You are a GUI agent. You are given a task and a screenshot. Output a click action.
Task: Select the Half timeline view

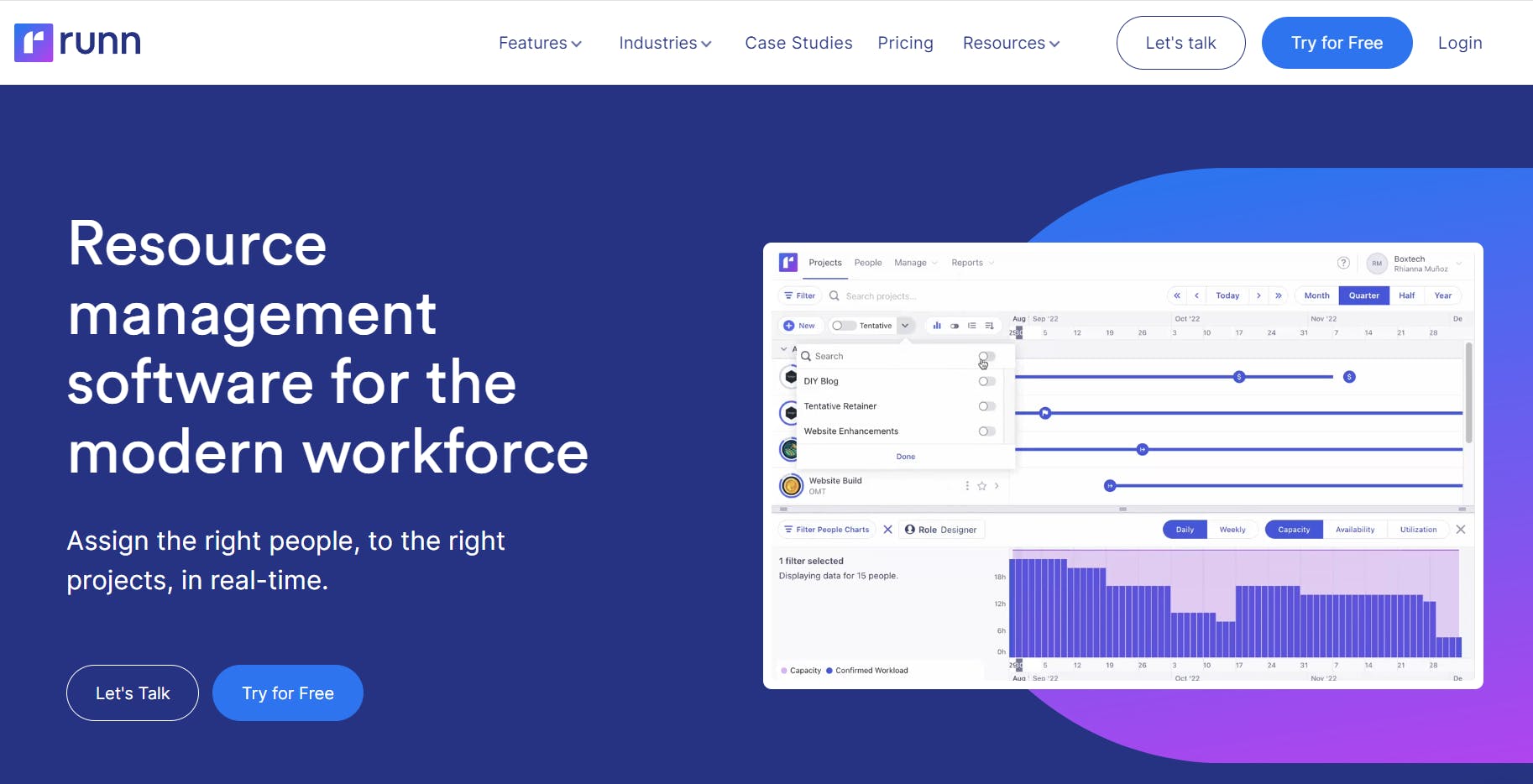pos(1406,295)
